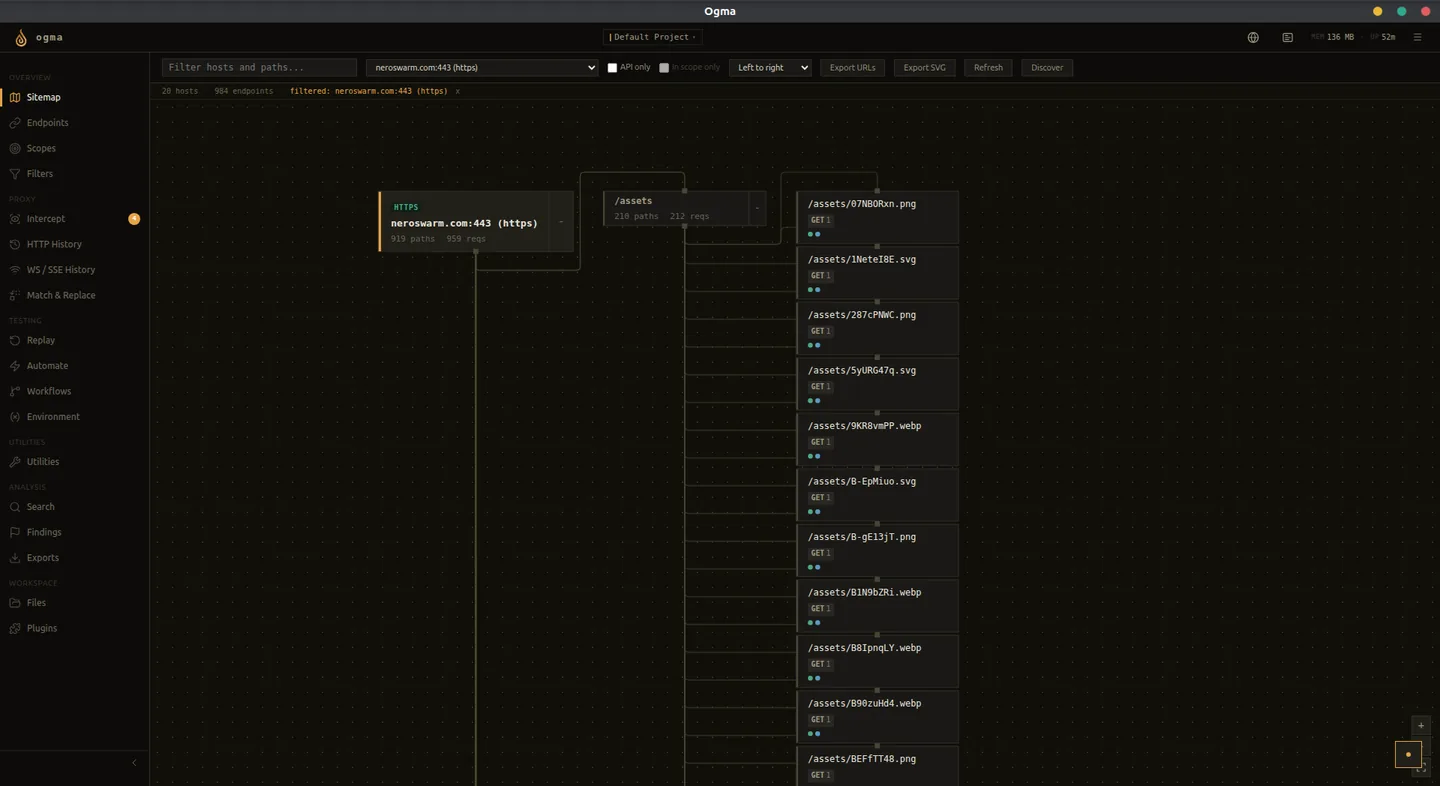The height and width of the screenshot is (786, 1440).
Task: Open the Intercept page
Action: coord(74,219)
